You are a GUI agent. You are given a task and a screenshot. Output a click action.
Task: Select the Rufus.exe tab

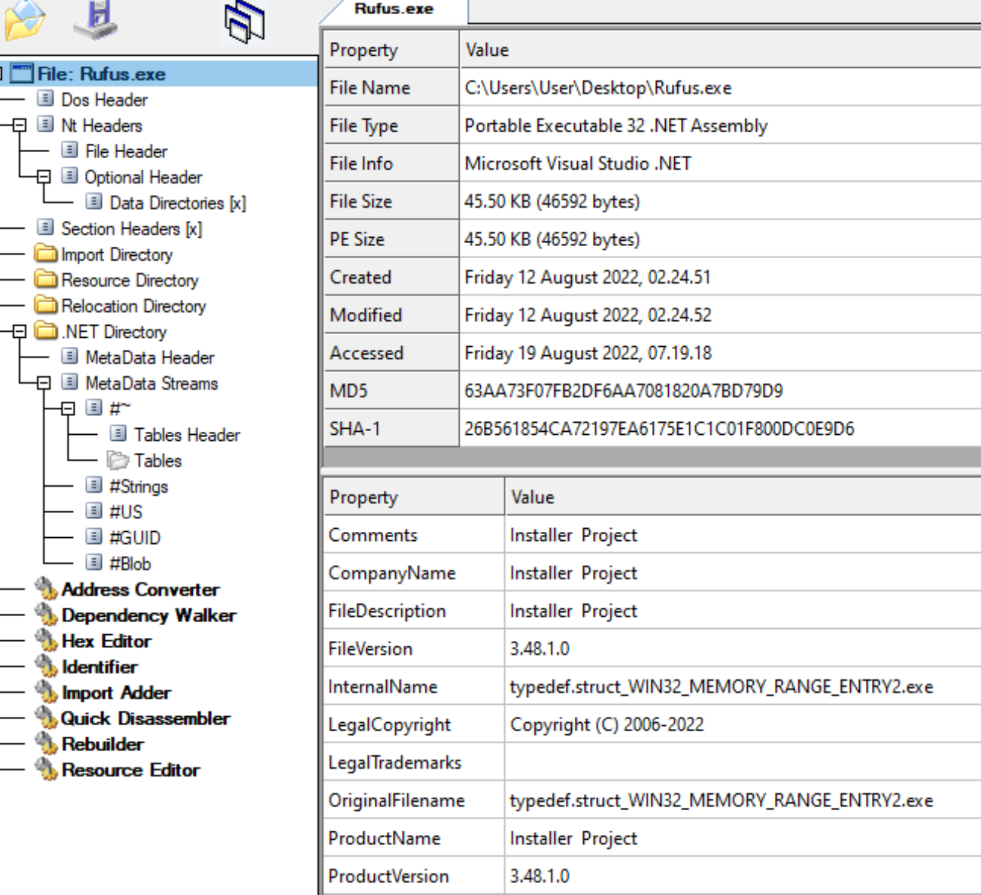[394, 9]
